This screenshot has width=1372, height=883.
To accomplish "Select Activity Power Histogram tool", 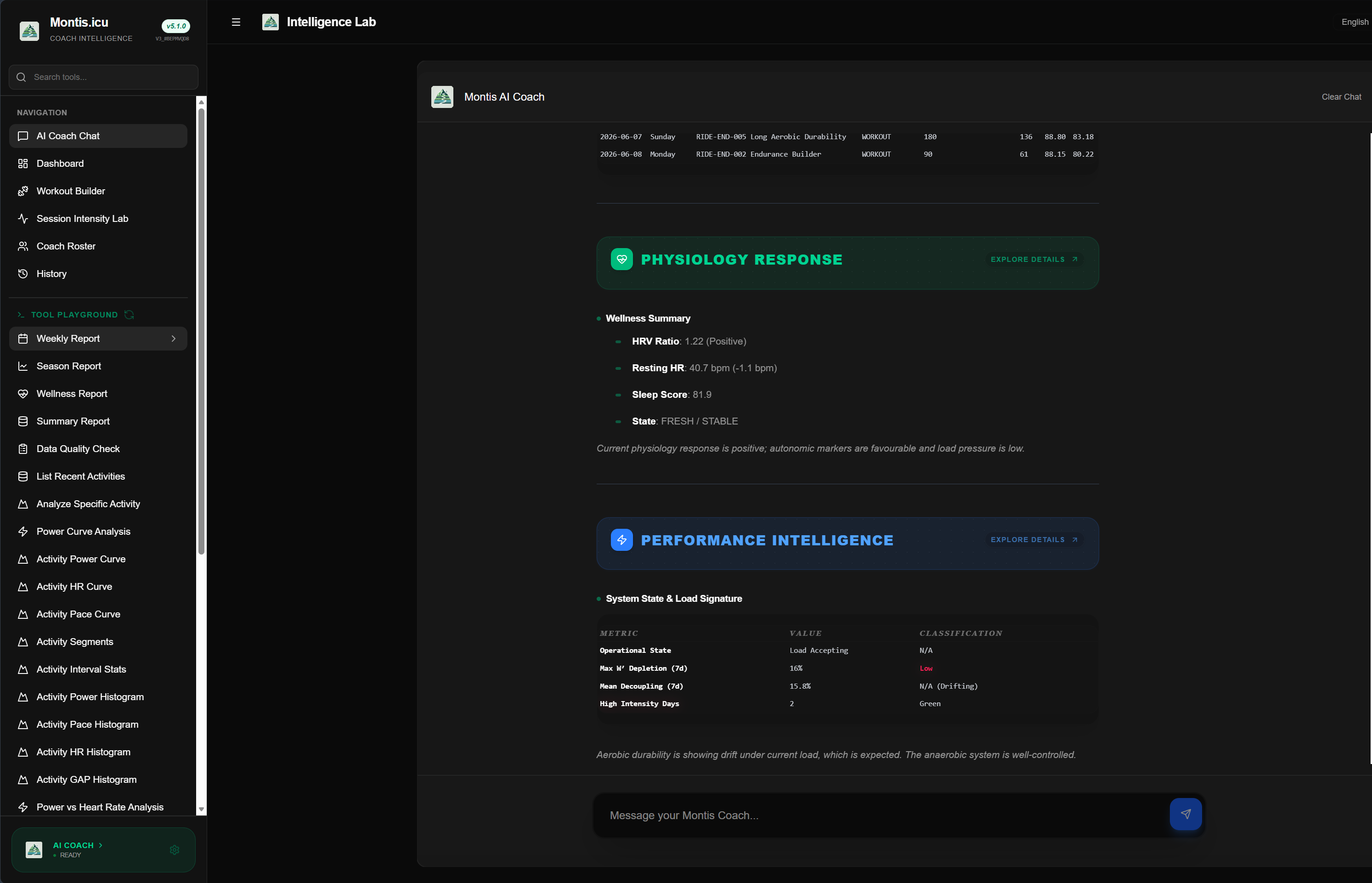I will pos(98,696).
